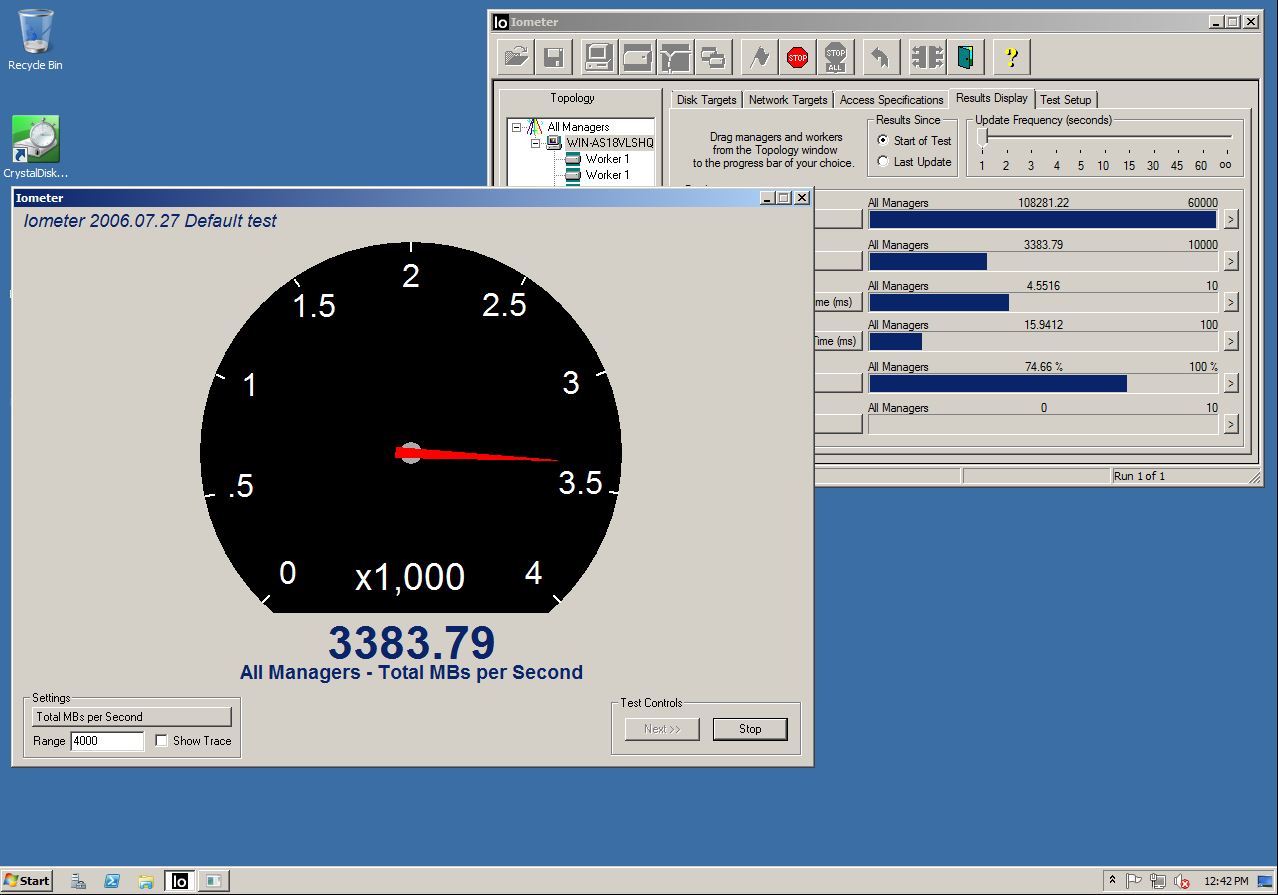Select the All Managers icon in Topology tree
1278x895 pixels.
tap(536, 127)
